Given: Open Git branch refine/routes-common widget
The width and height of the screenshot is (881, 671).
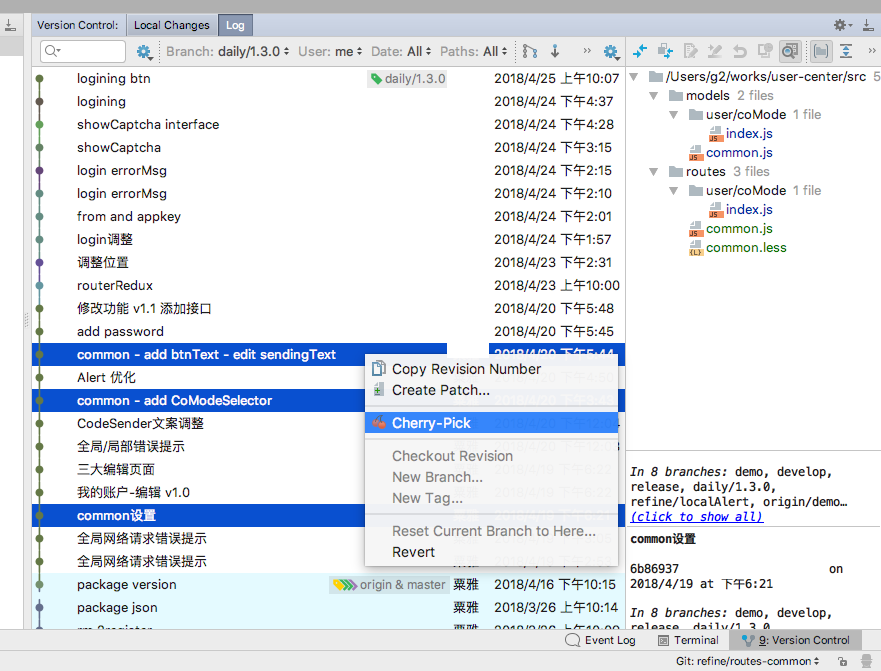Looking at the screenshot, I should (x=747, y=661).
